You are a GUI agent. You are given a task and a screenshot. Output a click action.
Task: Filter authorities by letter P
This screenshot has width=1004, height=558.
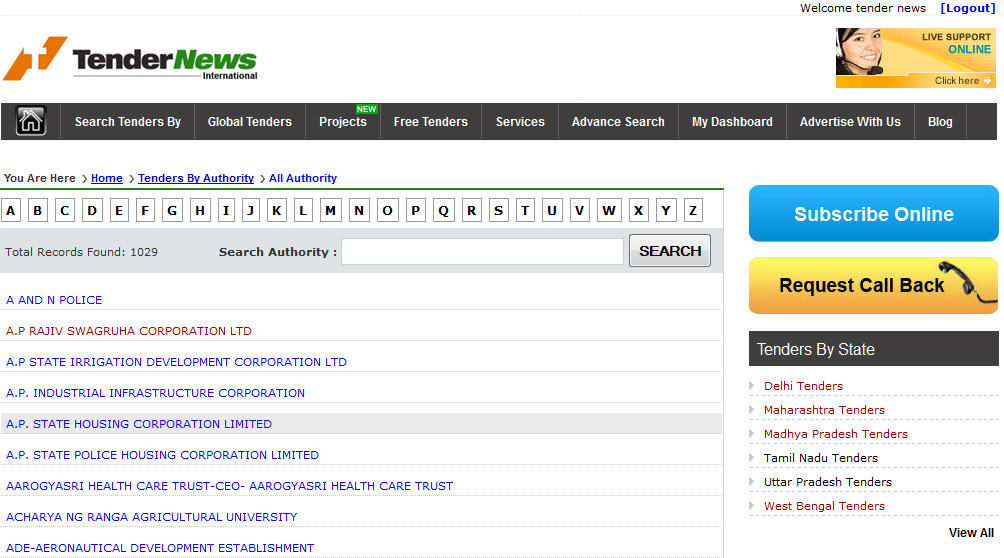(416, 210)
